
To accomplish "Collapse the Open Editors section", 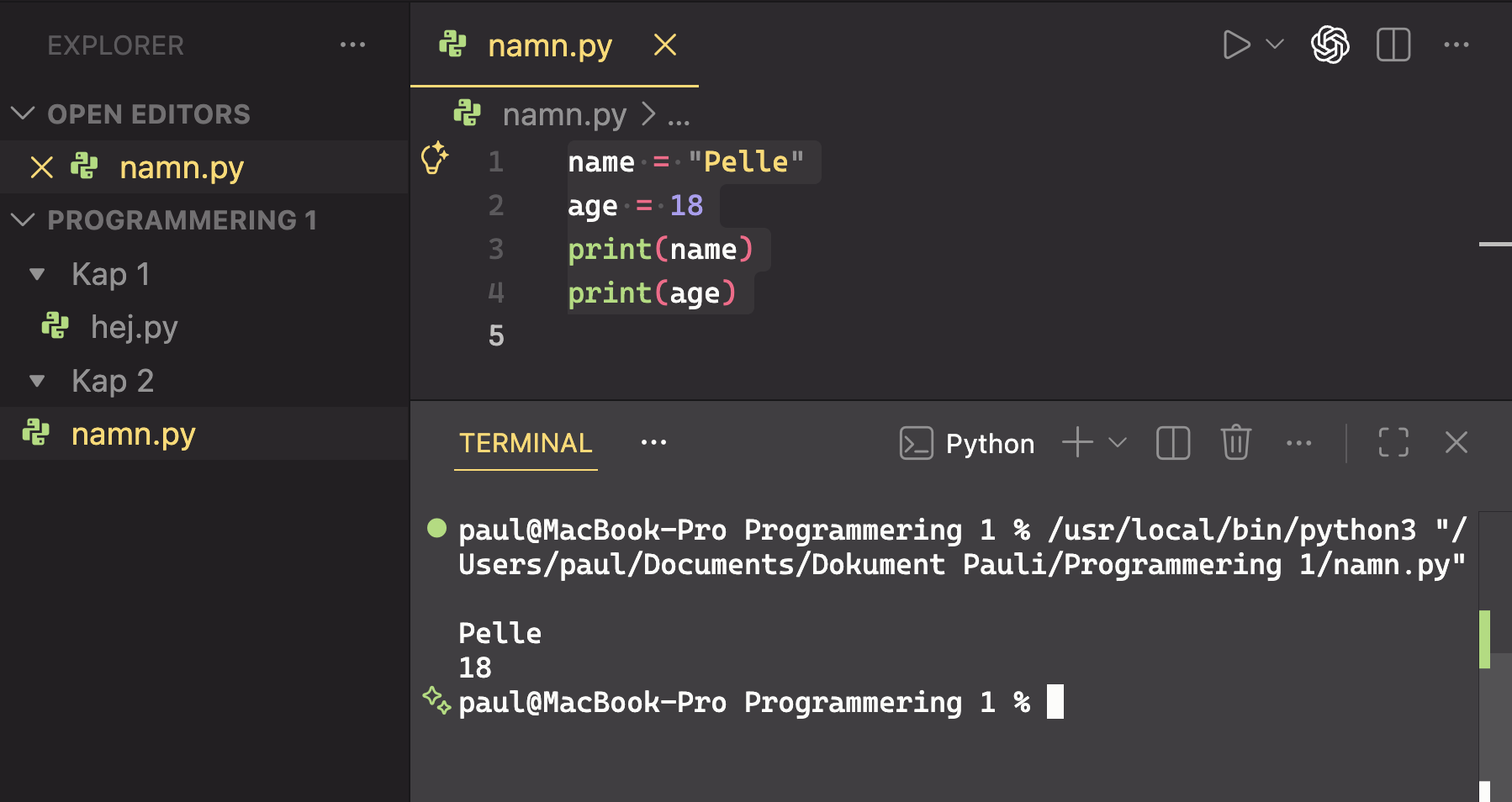I will pos(23,113).
